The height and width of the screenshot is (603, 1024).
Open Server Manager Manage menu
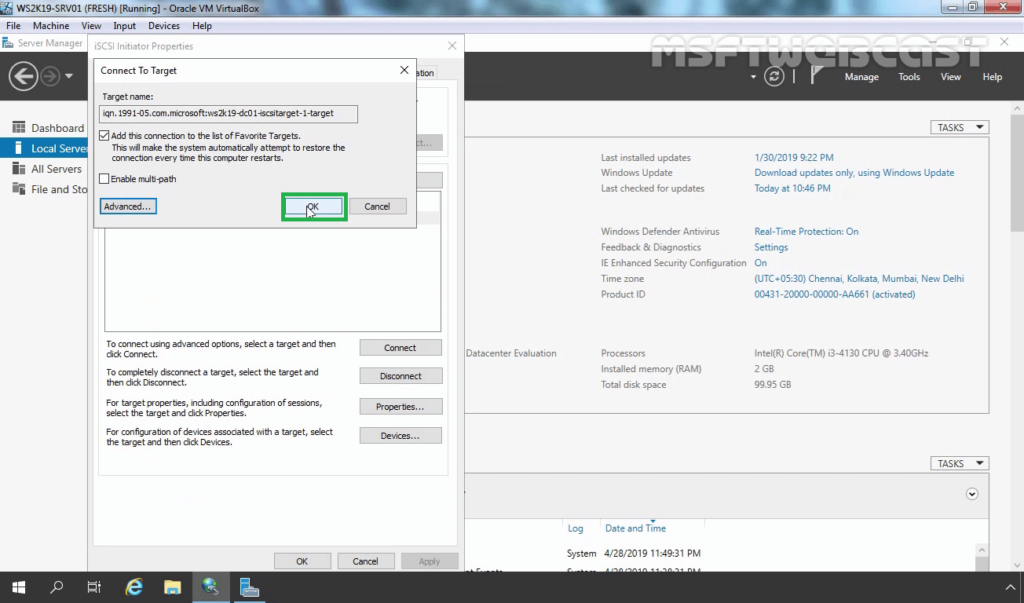pos(861,76)
